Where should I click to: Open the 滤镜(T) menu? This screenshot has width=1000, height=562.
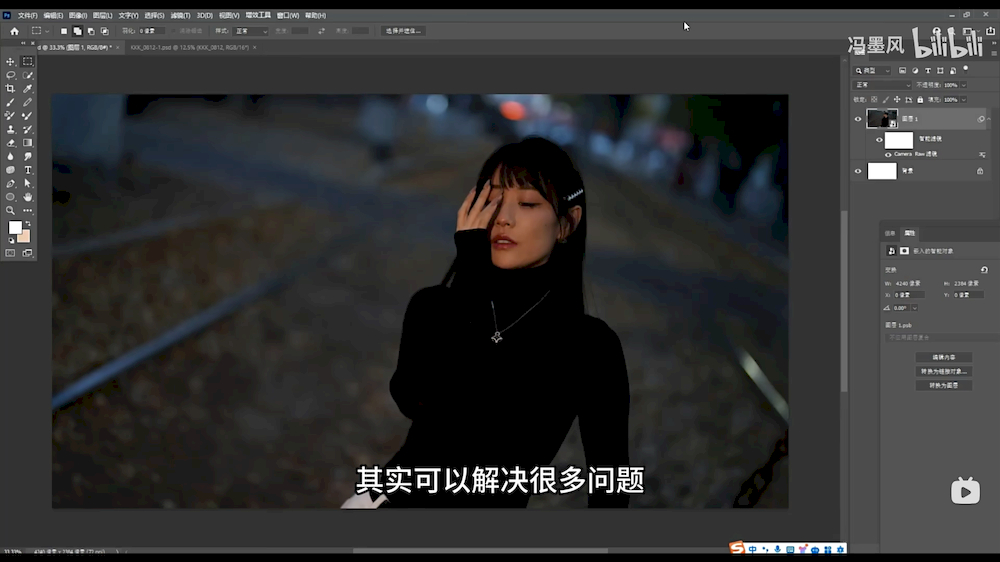[x=180, y=16]
